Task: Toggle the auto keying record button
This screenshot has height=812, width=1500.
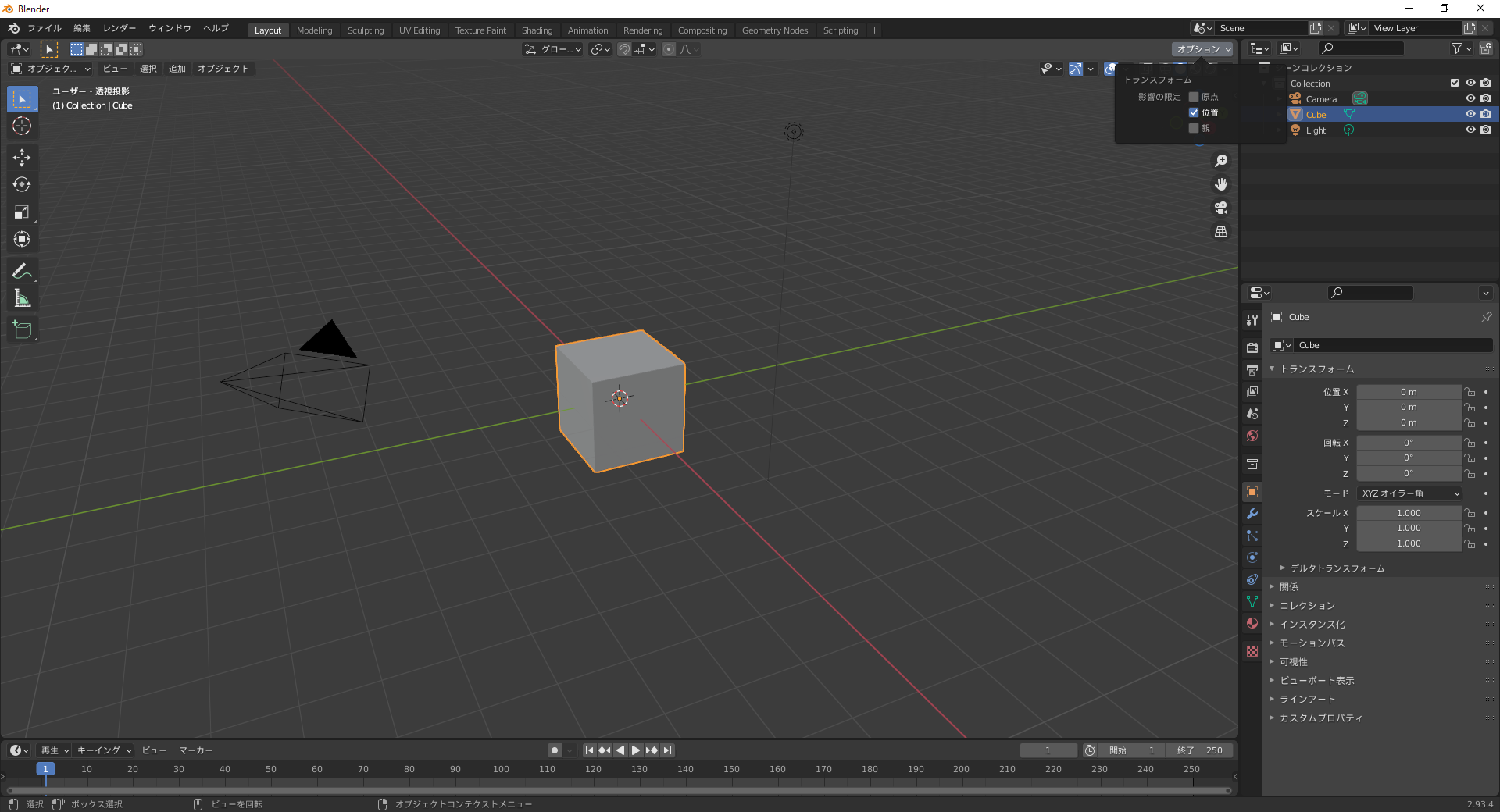Action: (555, 750)
